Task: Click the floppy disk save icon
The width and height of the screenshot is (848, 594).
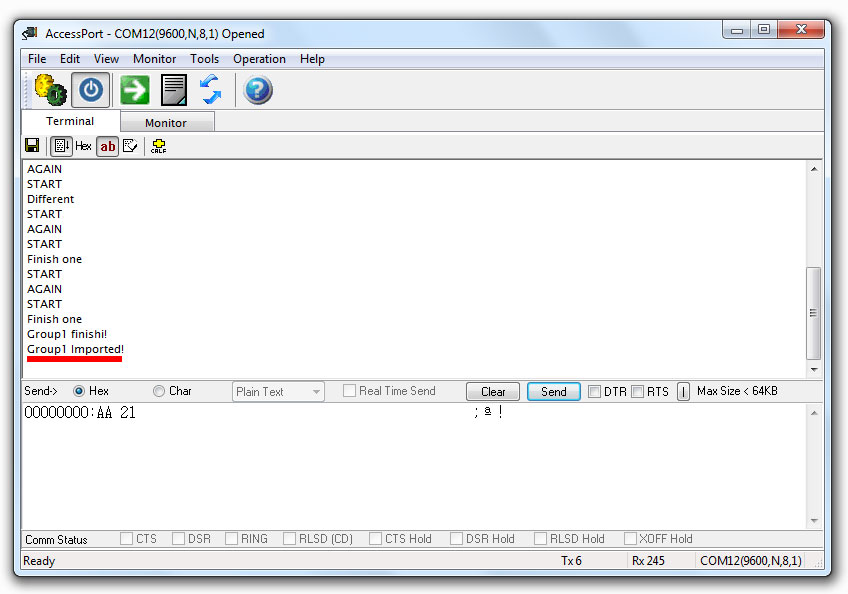Action: 32,146
